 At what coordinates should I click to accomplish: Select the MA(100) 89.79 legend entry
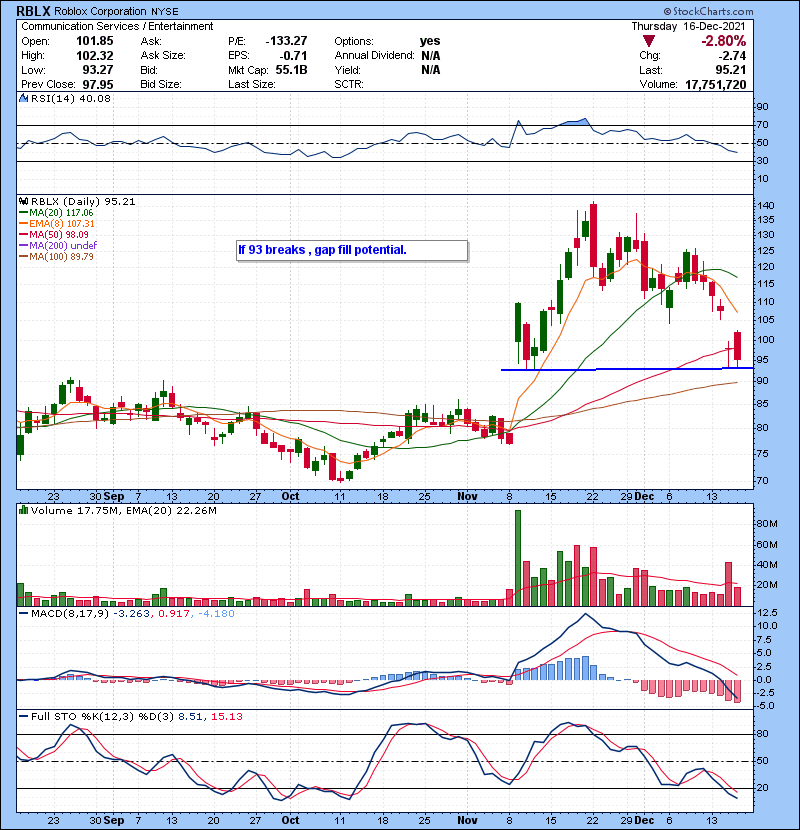[62, 257]
